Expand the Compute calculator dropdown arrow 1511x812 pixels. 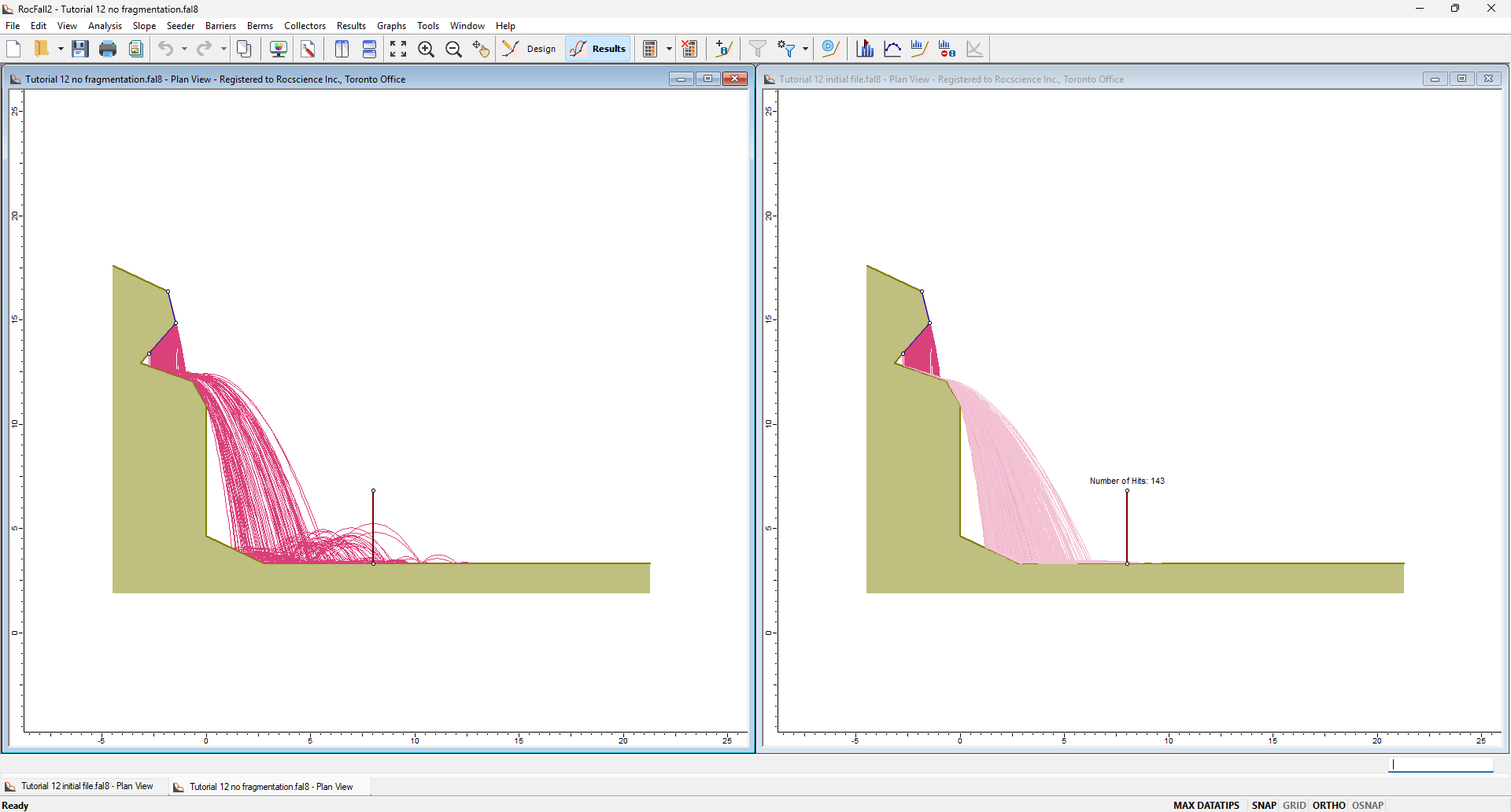670,49
